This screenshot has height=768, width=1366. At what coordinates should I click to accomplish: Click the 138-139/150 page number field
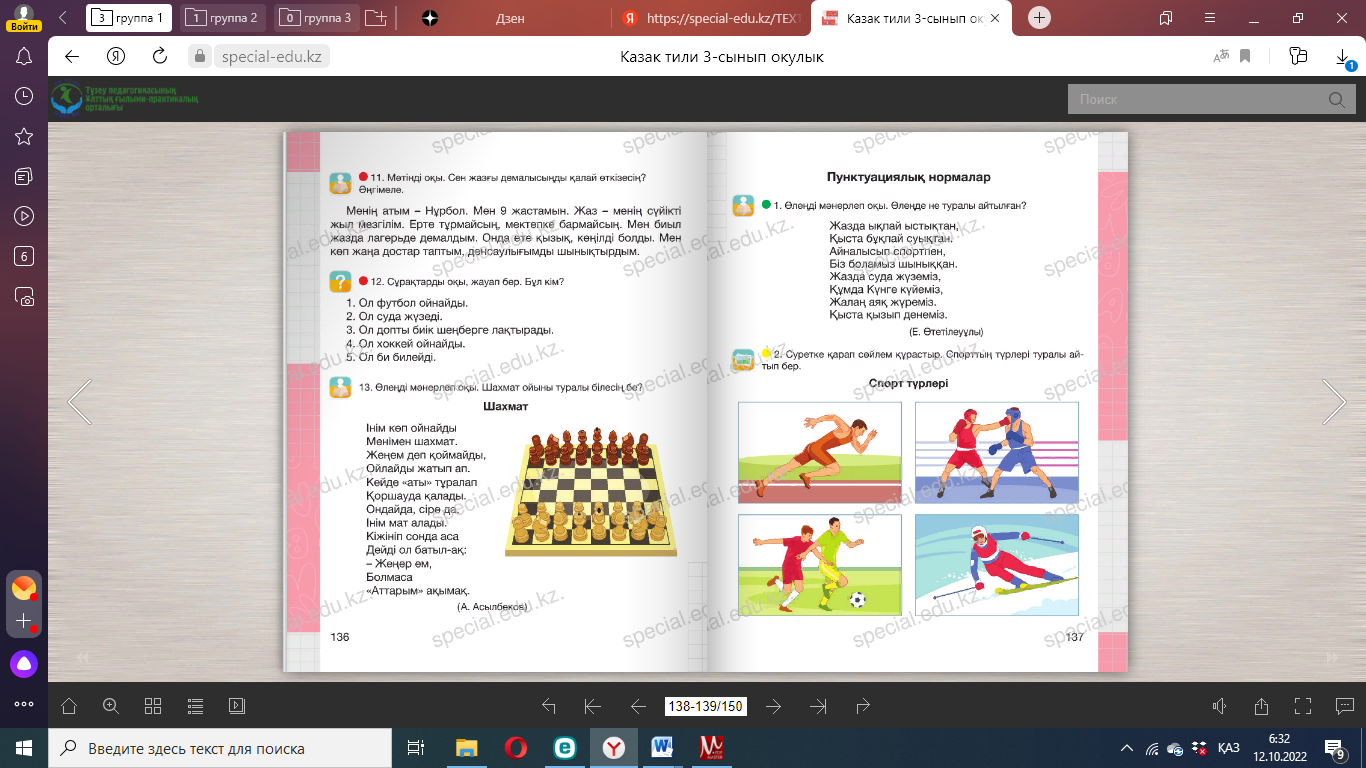click(706, 706)
